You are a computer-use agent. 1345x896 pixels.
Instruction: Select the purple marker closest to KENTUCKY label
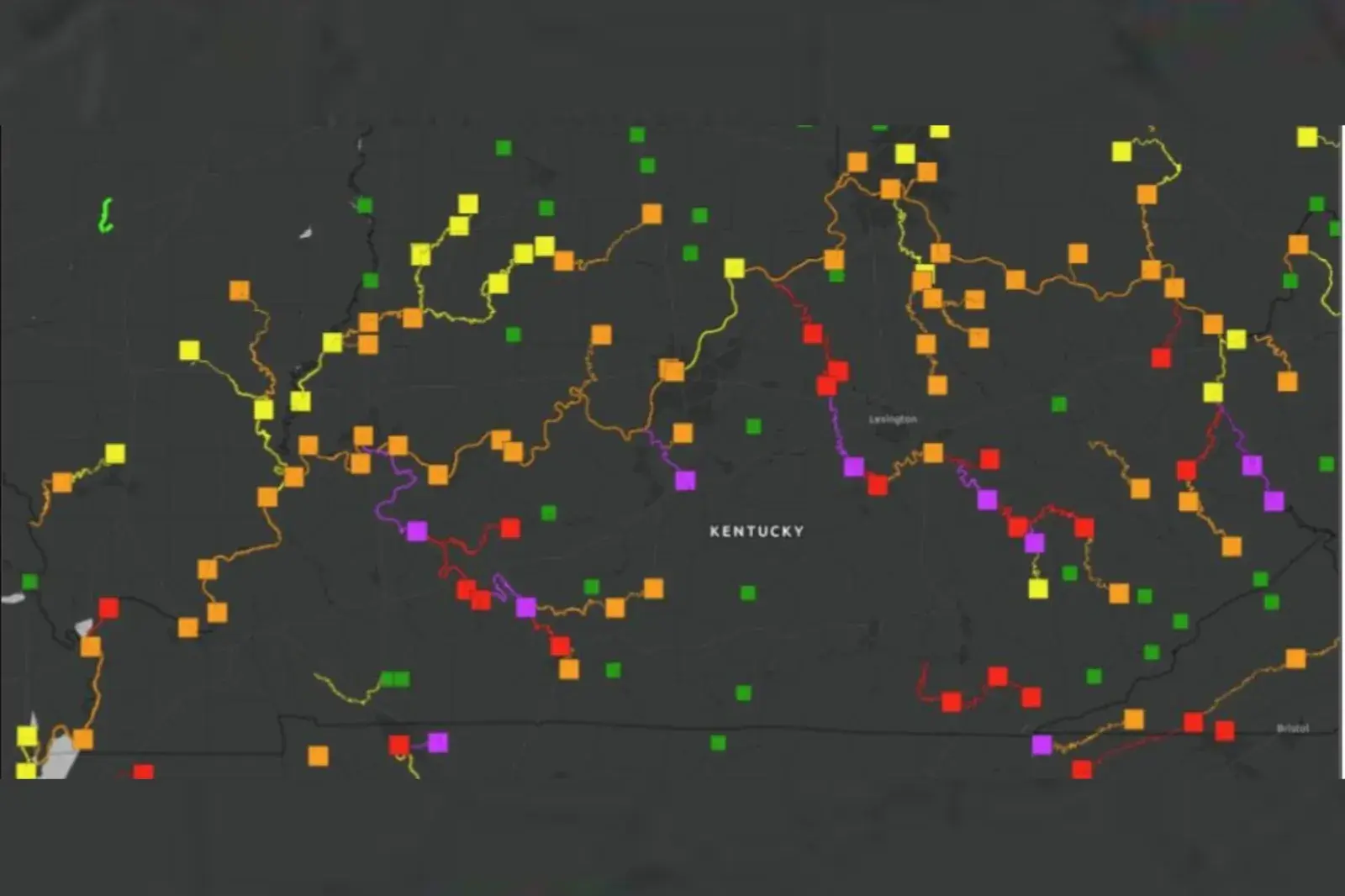coord(685,480)
